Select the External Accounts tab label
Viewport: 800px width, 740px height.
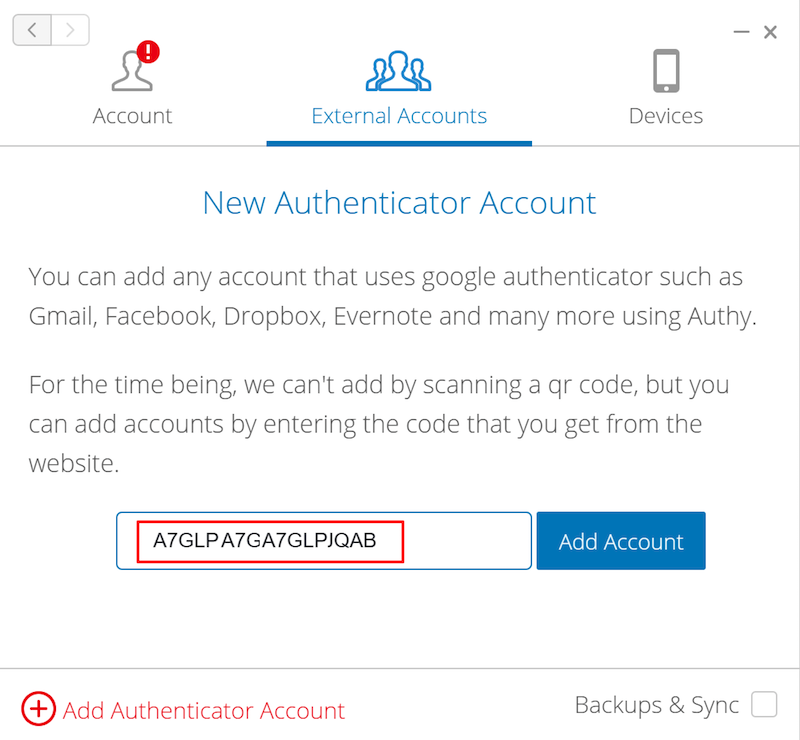pos(399,116)
